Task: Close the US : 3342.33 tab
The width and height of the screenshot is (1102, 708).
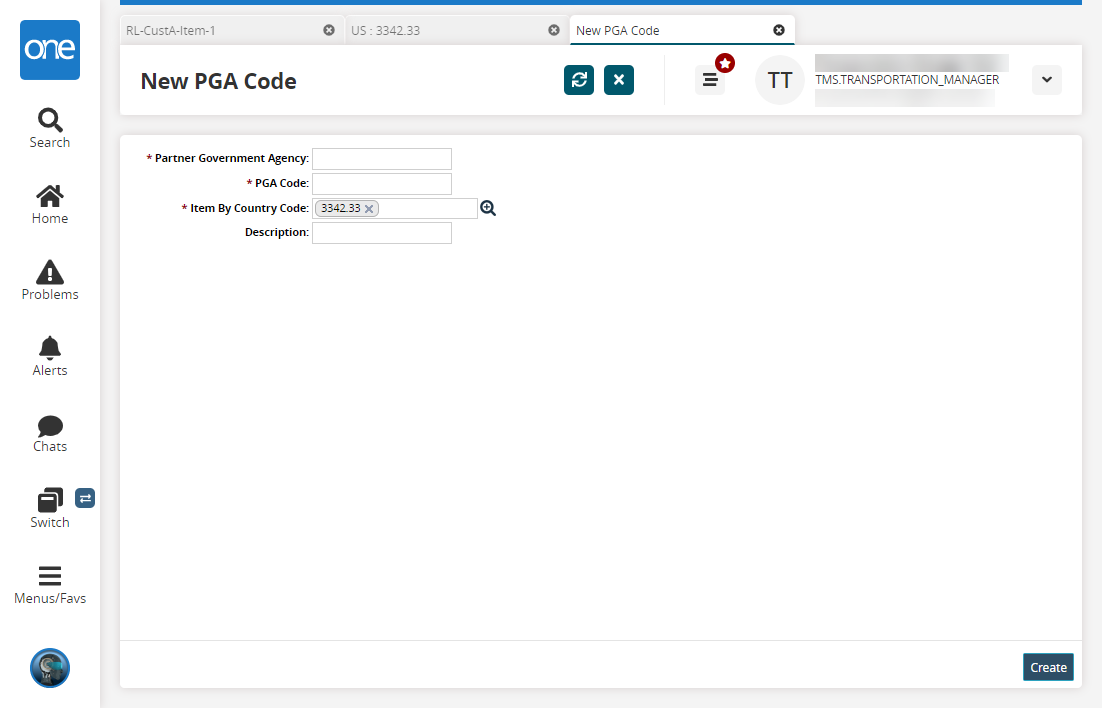Action: click(x=554, y=30)
